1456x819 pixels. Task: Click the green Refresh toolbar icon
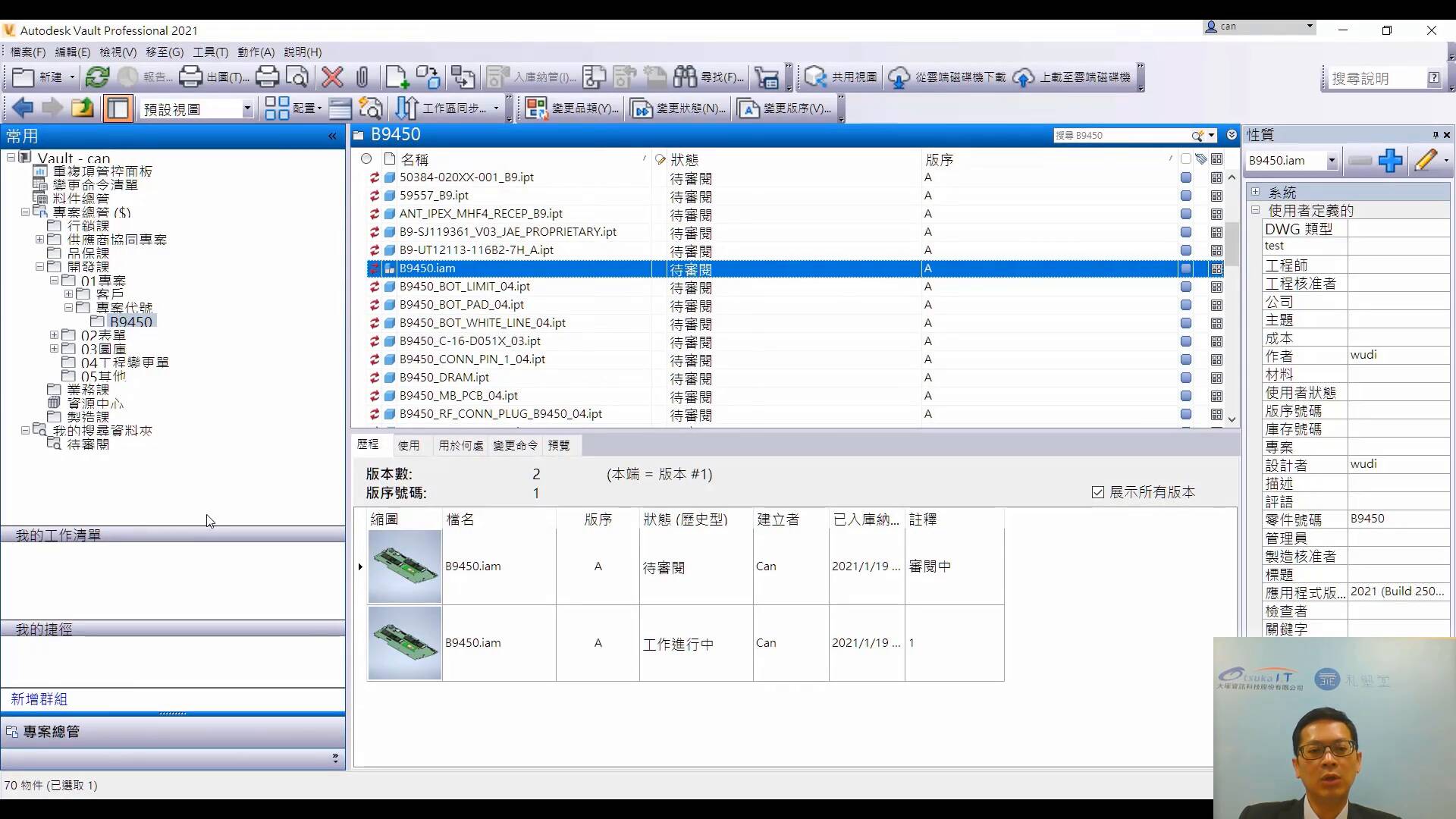pos(97,77)
